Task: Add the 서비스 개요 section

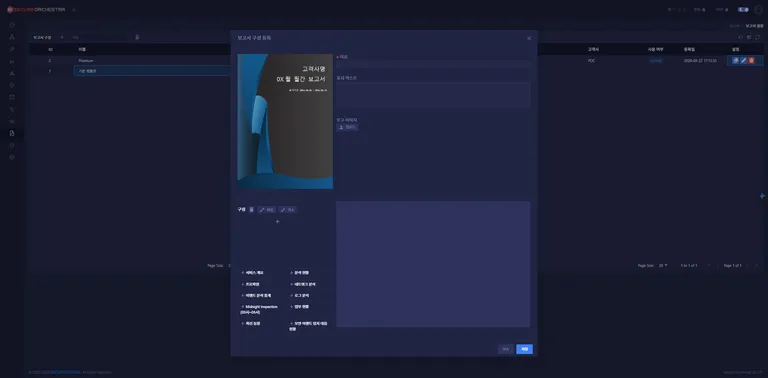Action: click(x=252, y=273)
